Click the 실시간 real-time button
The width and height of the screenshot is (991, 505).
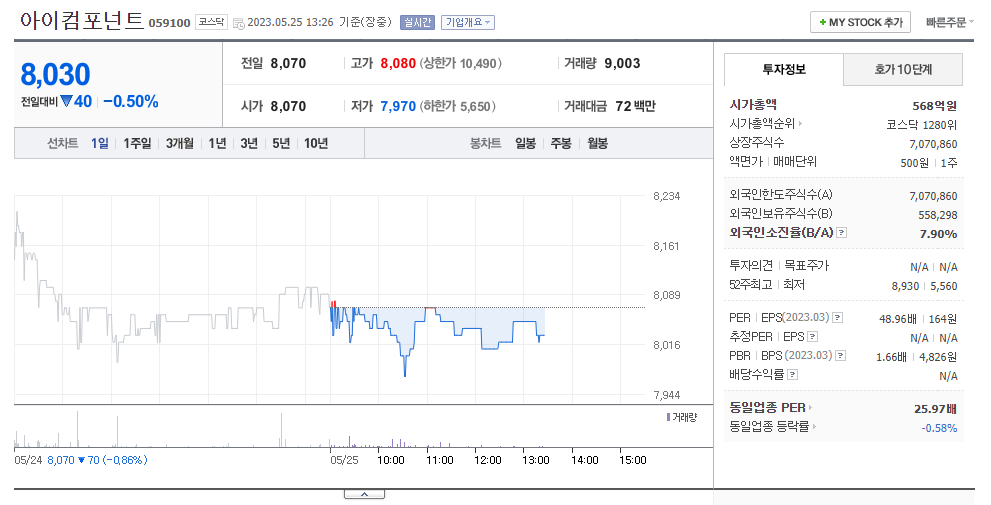tap(417, 22)
